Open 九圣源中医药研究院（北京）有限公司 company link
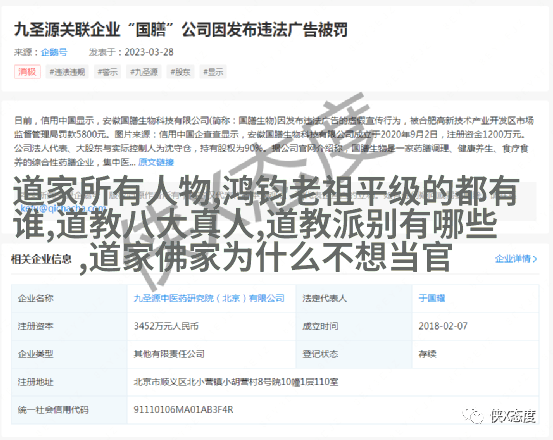The image size is (553, 440). coord(209,298)
